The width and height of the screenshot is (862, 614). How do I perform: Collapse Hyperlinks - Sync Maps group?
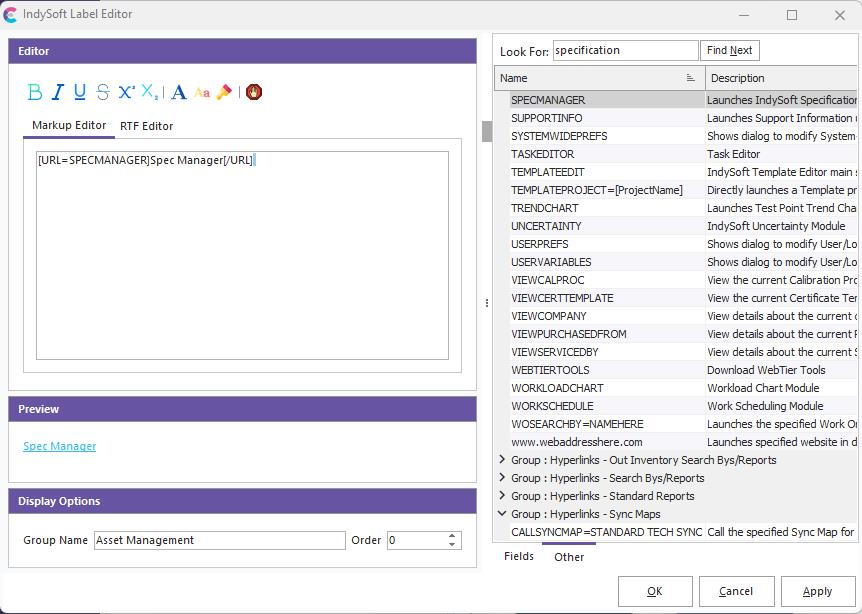[502, 514]
